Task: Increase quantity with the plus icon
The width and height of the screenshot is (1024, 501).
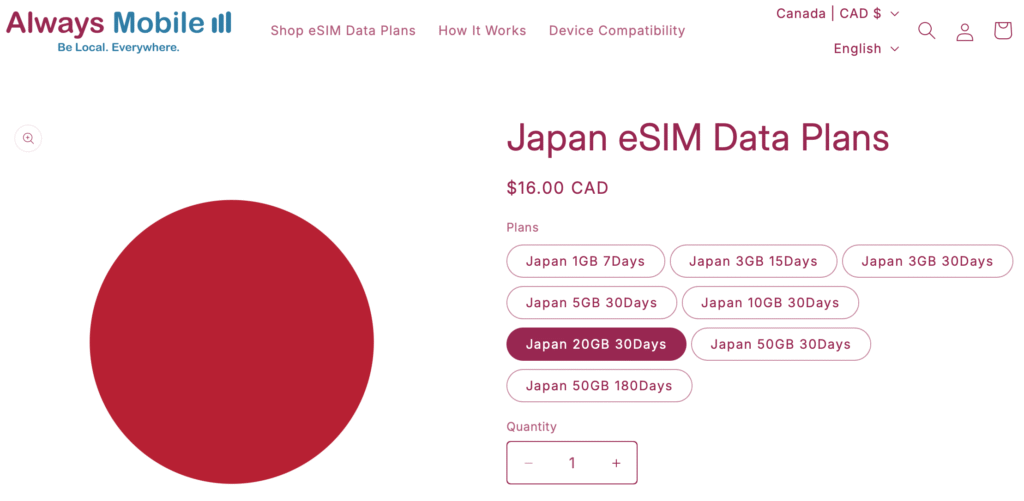Action: [x=616, y=463]
